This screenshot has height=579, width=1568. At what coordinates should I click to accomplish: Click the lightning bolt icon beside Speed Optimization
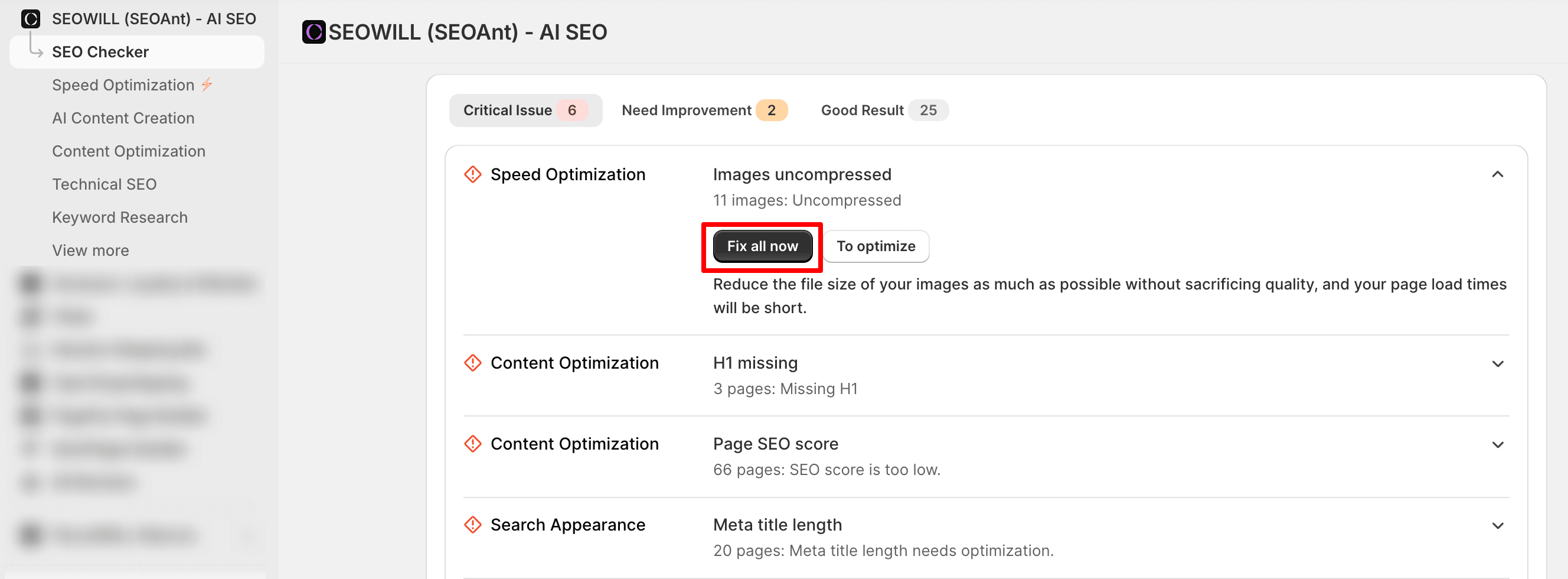[x=207, y=84]
